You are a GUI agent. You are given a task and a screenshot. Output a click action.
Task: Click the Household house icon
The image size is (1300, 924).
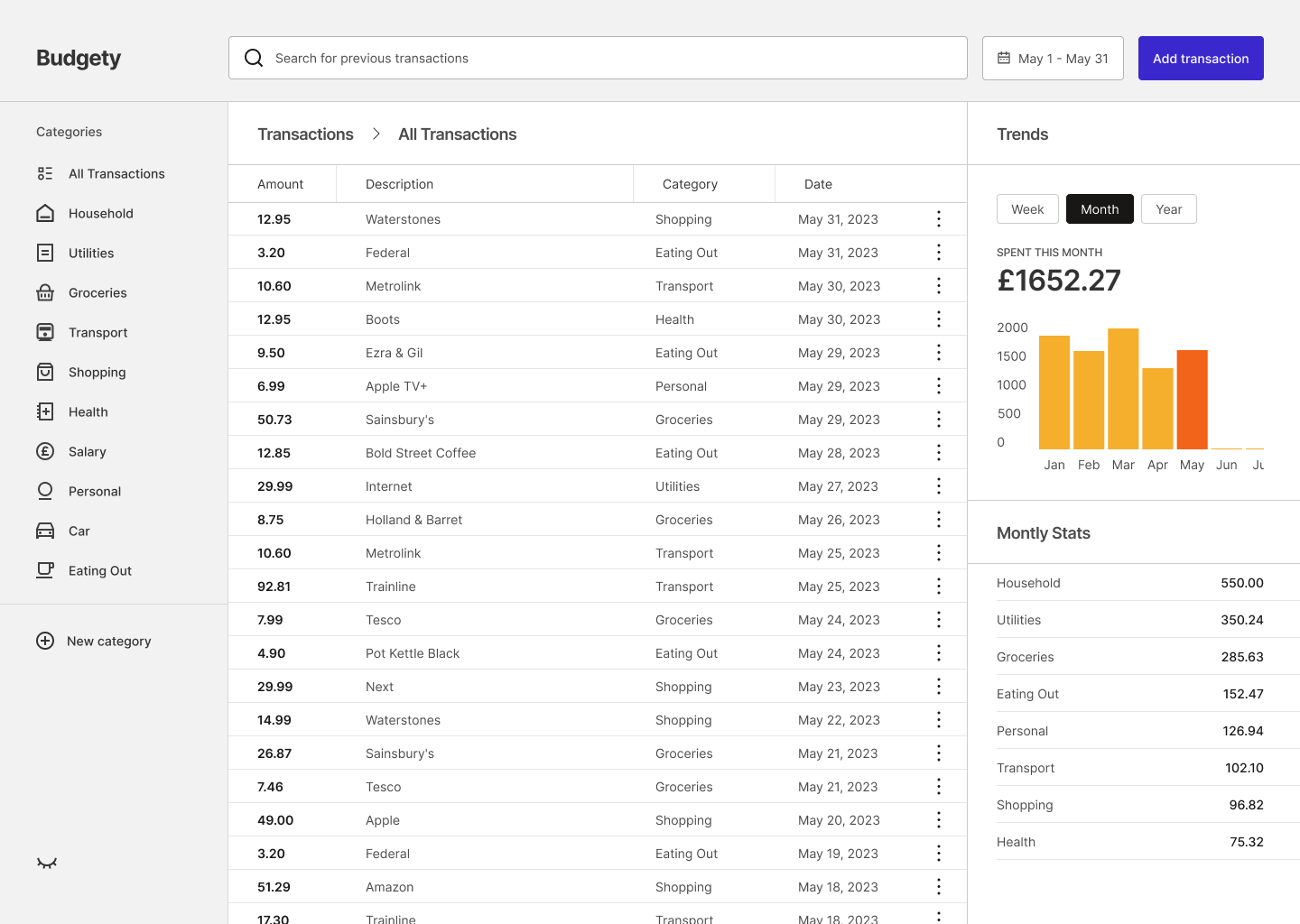click(45, 213)
